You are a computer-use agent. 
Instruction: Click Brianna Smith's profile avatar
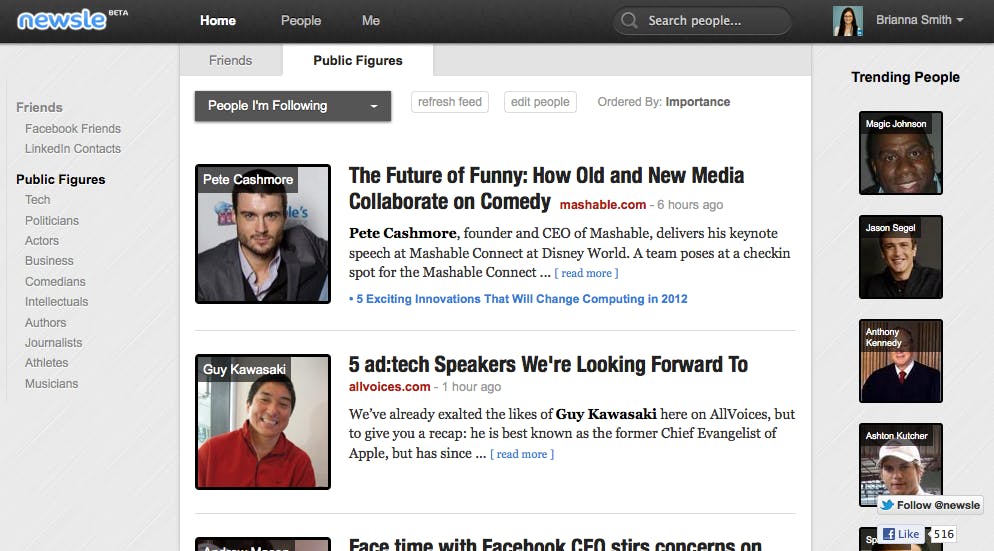(848, 21)
